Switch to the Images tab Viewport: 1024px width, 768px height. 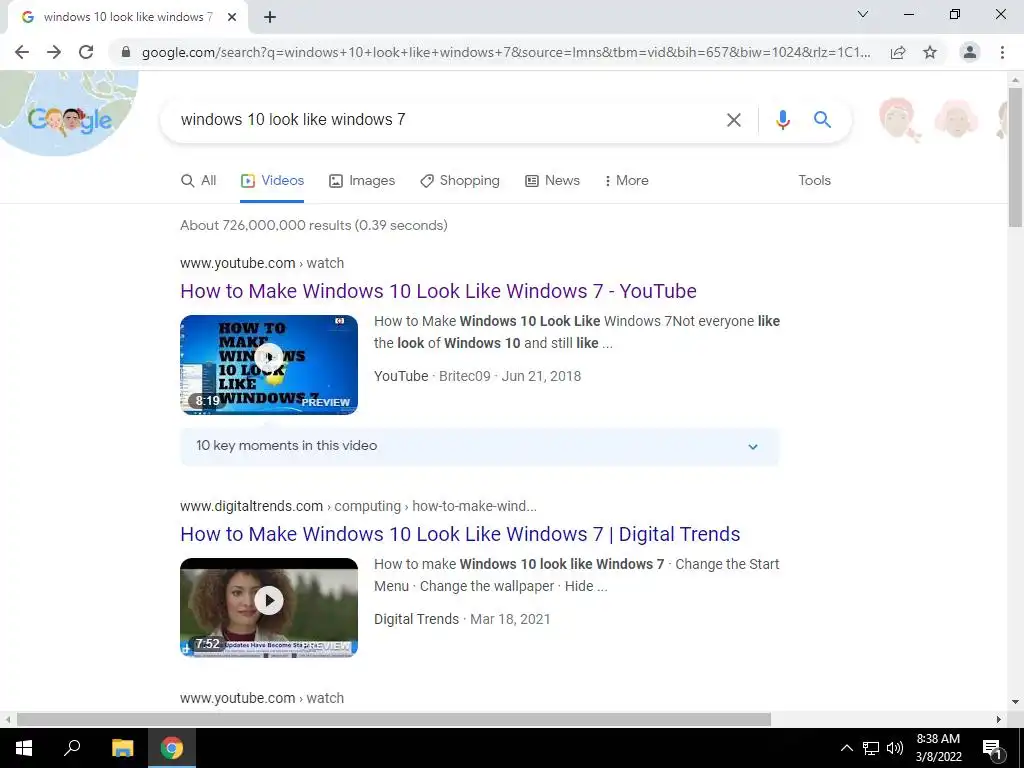[362, 181]
